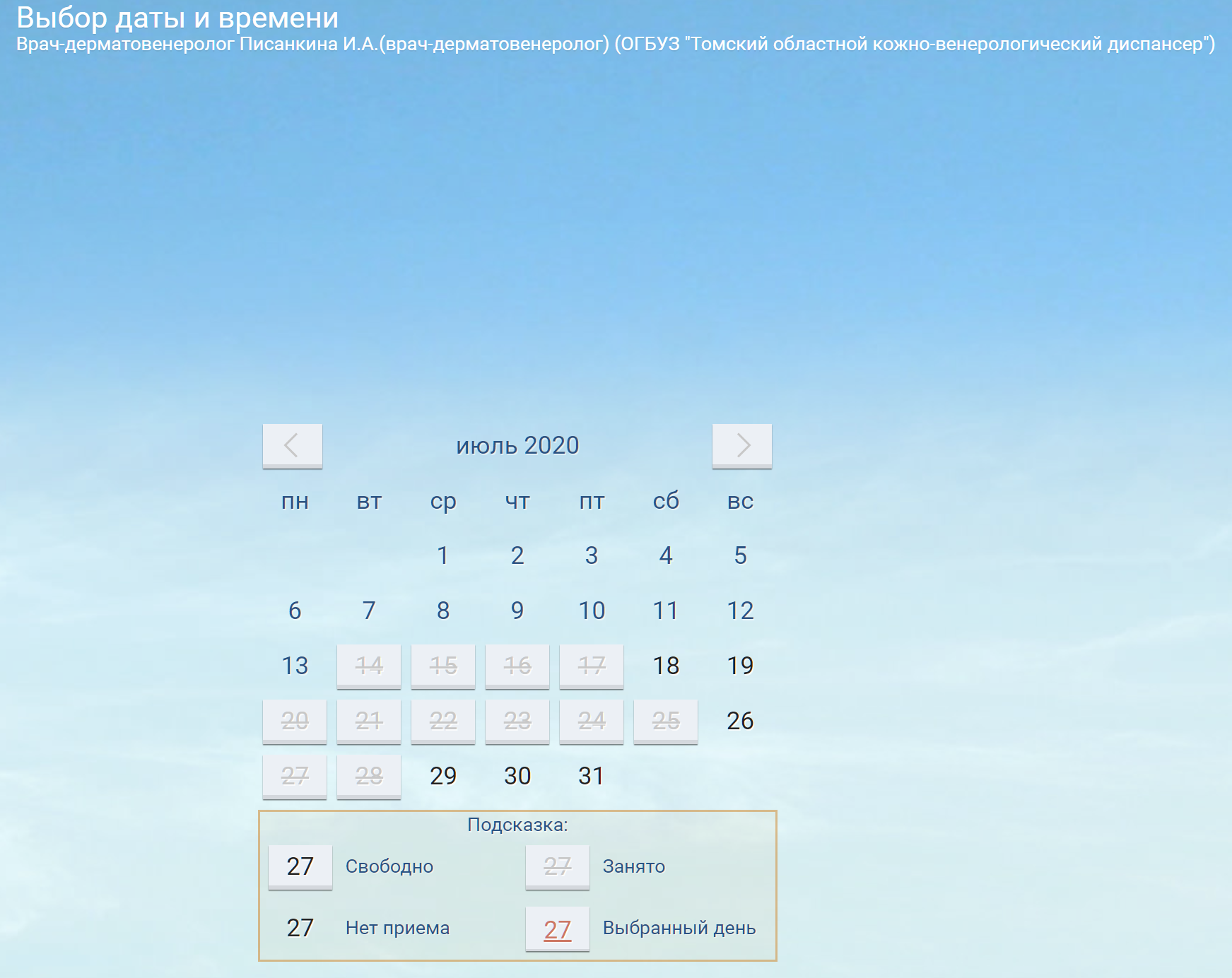Select July 9 in the calendar
This screenshot has width=1232, height=978.
(x=517, y=611)
